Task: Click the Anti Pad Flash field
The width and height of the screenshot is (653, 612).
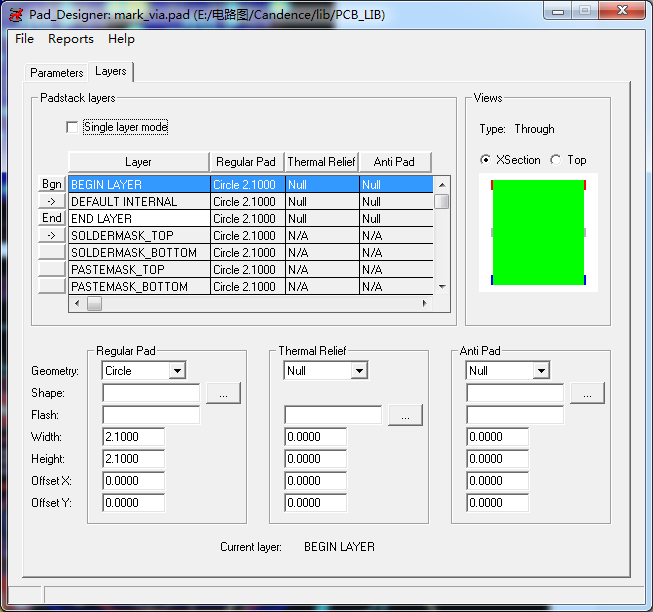Action: coord(515,415)
